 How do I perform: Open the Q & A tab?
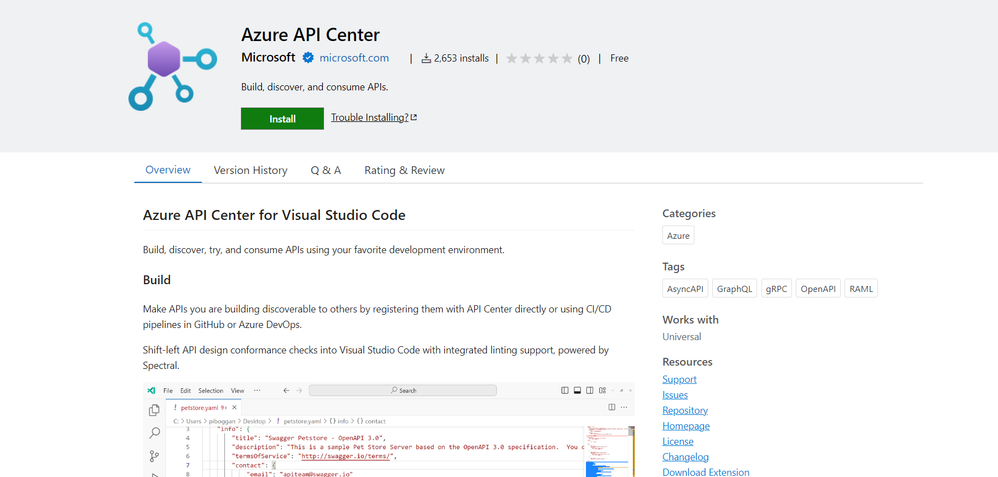(x=325, y=170)
